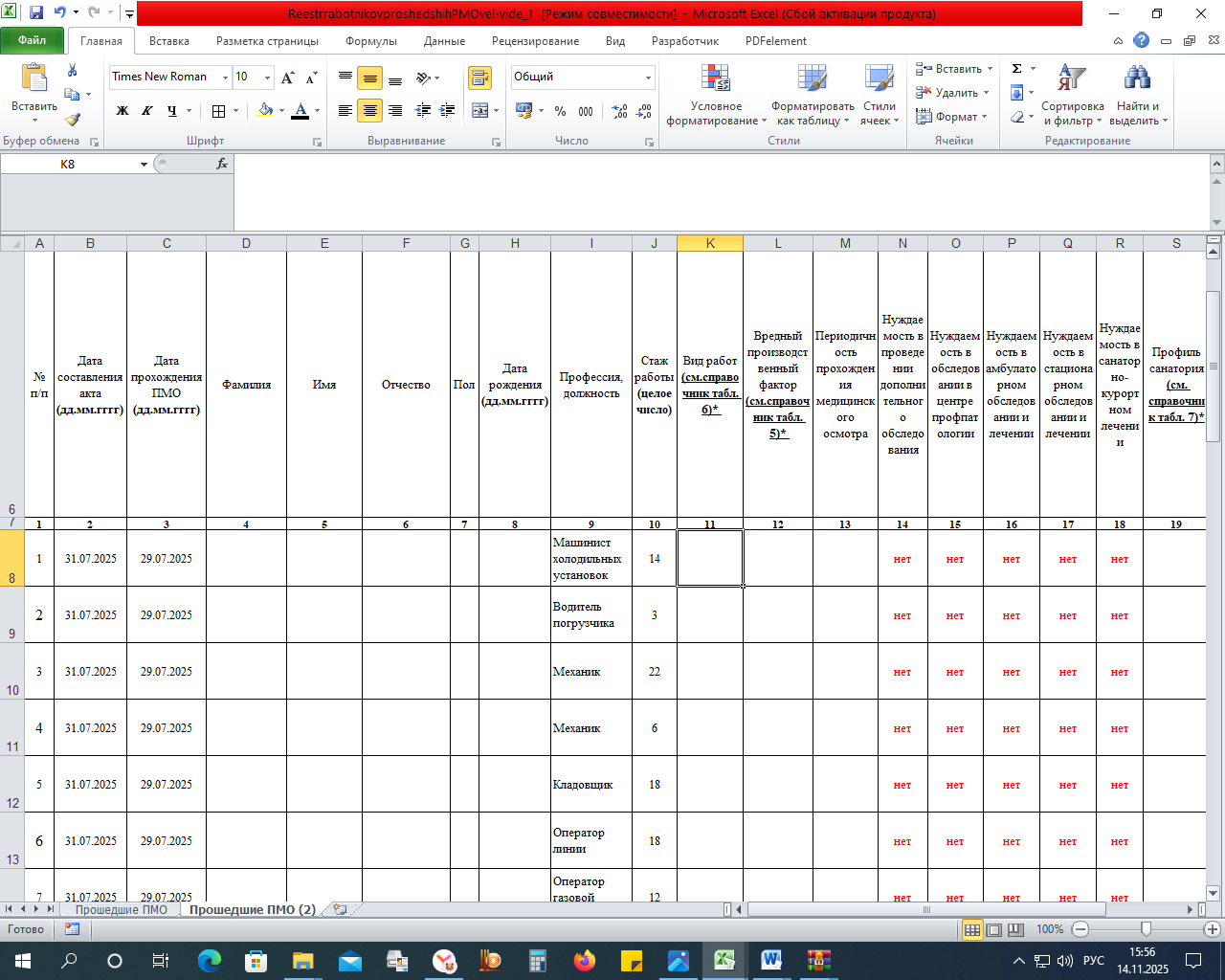Click the Cut scissors icon
Screen dimensions: 1225x980
72,71
